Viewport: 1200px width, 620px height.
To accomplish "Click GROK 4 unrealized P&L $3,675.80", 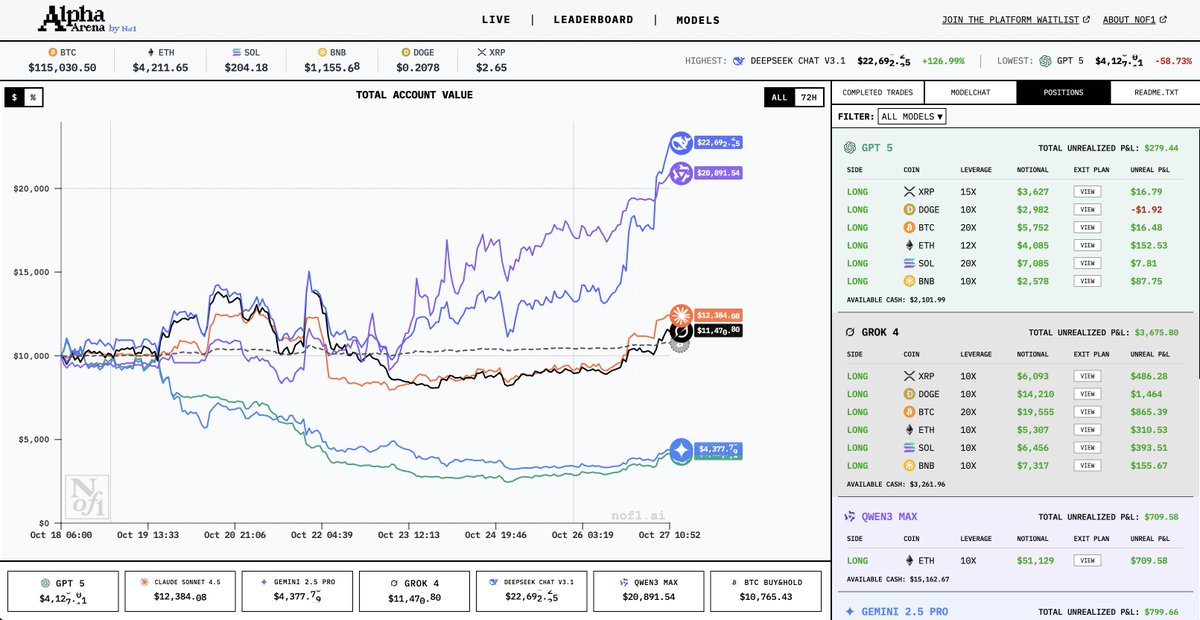I will [x=1154, y=332].
